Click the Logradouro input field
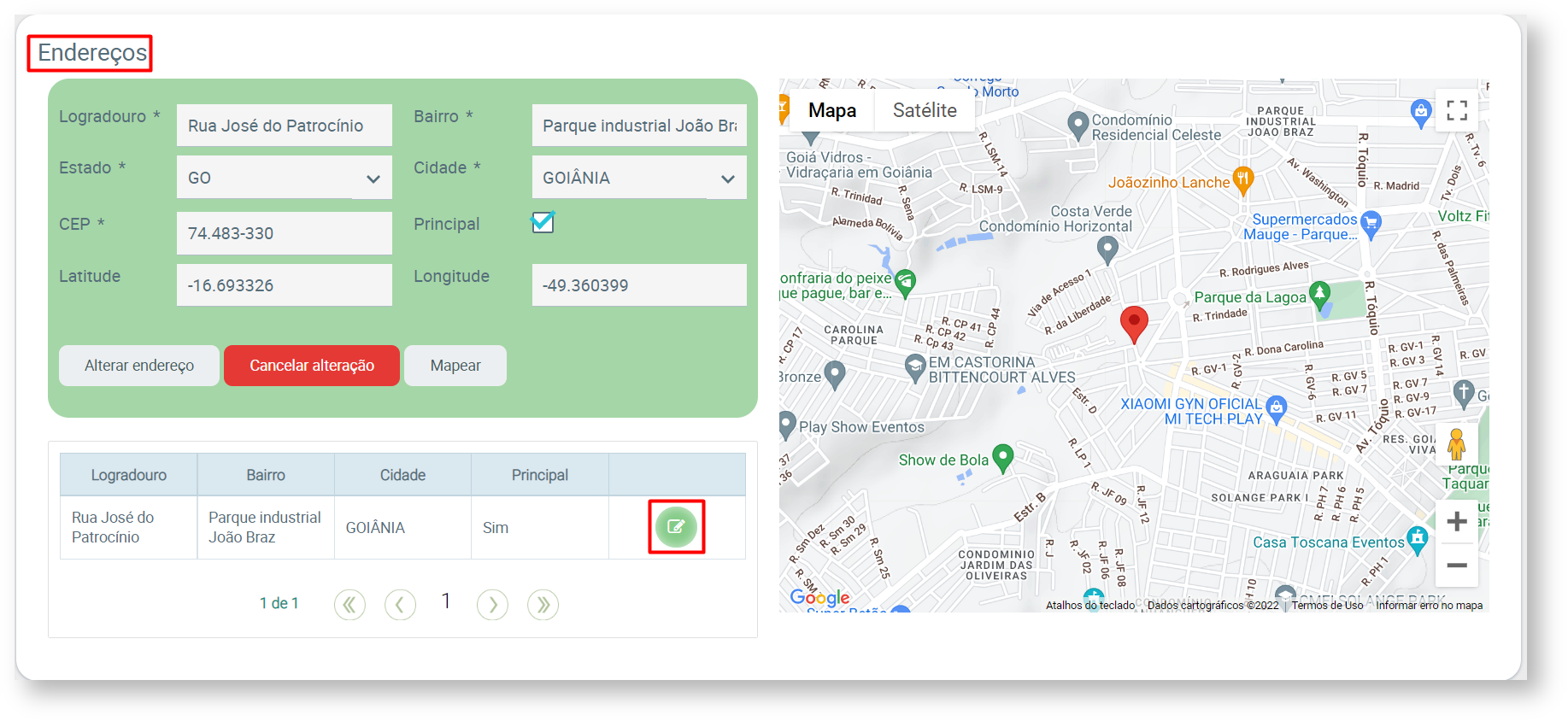This screenshot has width=1568, height=721. (x=285, y=126)
